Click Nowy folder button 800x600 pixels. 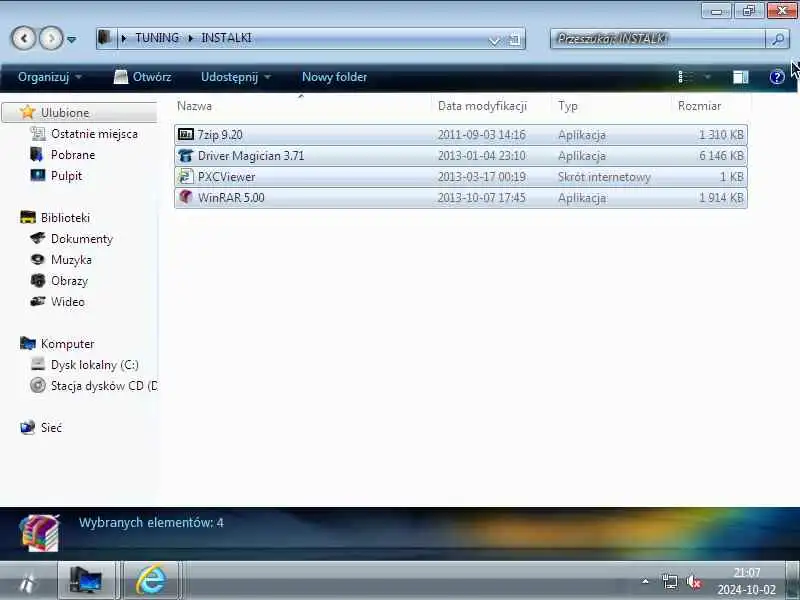click(x=334, y=77)
